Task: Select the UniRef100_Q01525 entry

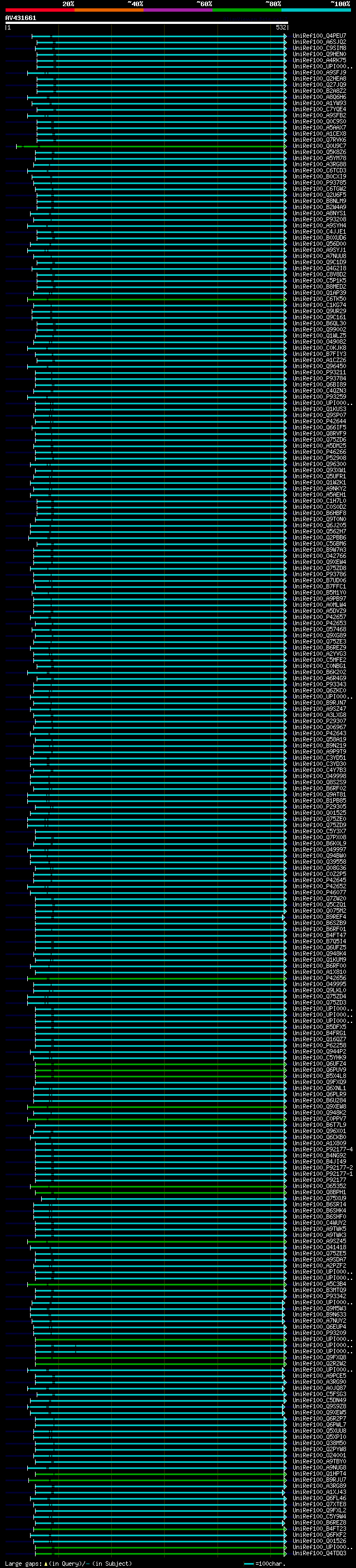Action: coord(319,813)
